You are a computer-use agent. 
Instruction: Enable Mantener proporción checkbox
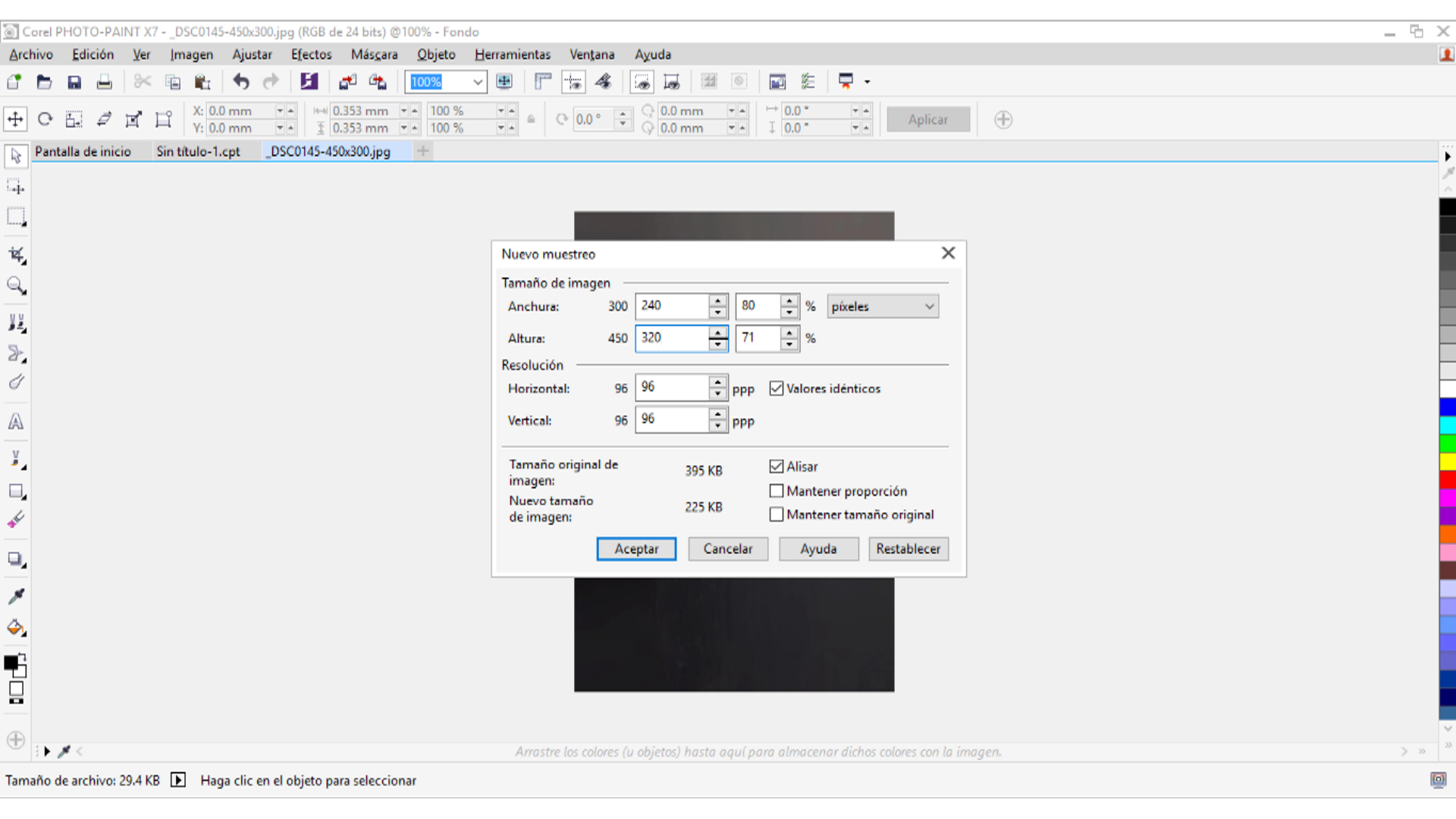point(776,491)
